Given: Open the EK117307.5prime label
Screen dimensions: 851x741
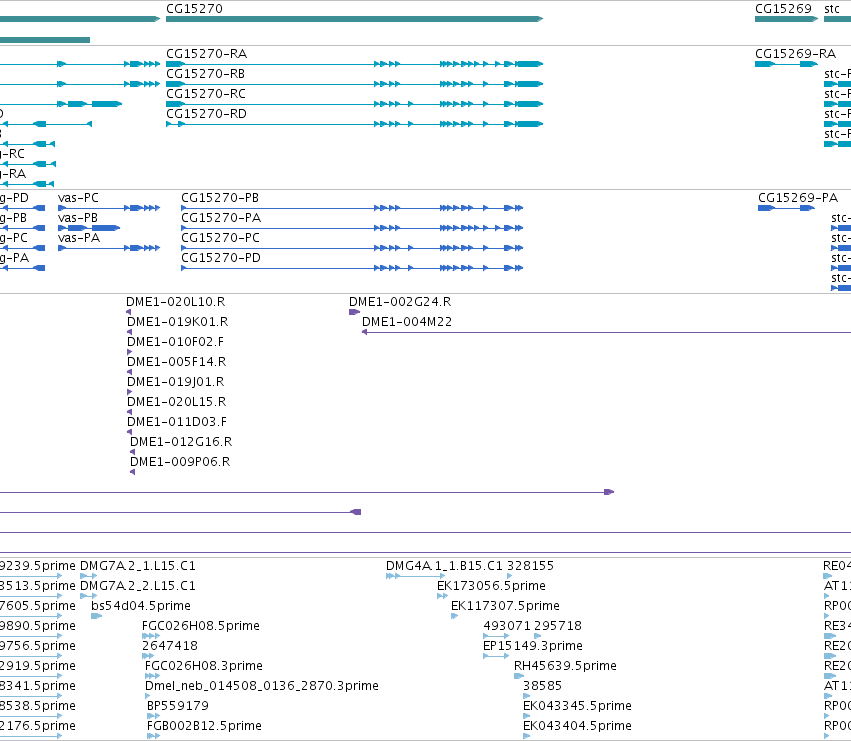Looking at the screenshot, I should (505, 606).
